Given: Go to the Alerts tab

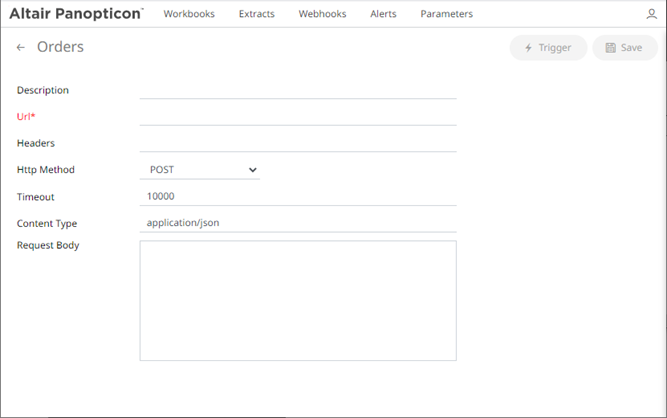Looking at the screenshot, I should [383, 14].
